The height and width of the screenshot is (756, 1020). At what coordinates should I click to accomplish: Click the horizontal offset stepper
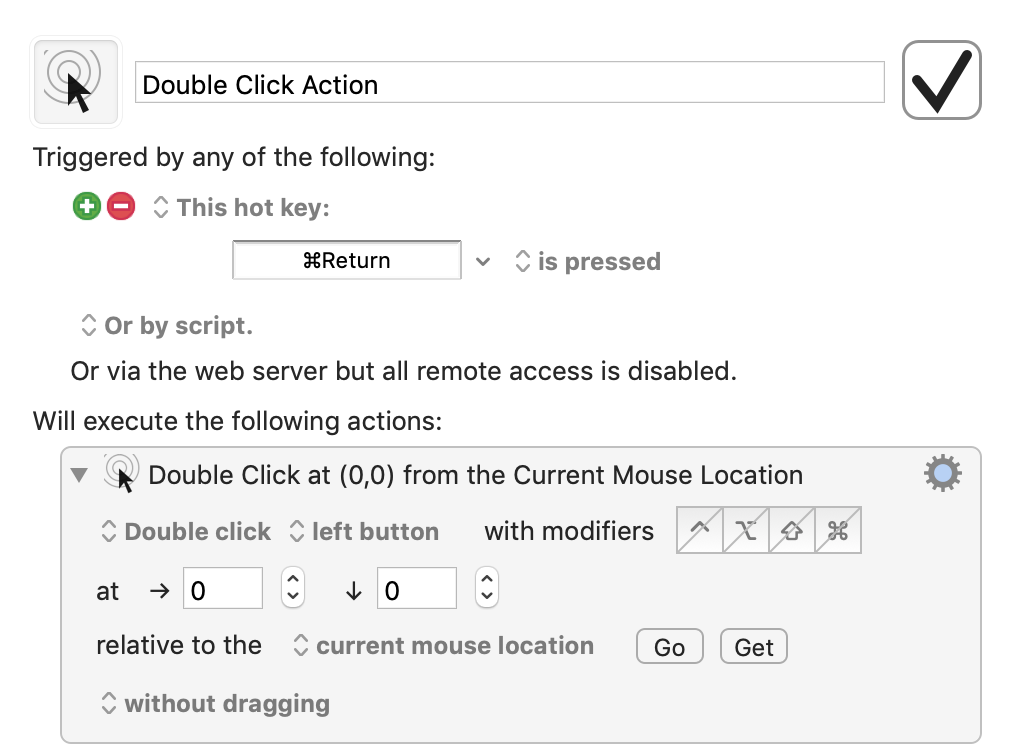(x=292, y=588)
